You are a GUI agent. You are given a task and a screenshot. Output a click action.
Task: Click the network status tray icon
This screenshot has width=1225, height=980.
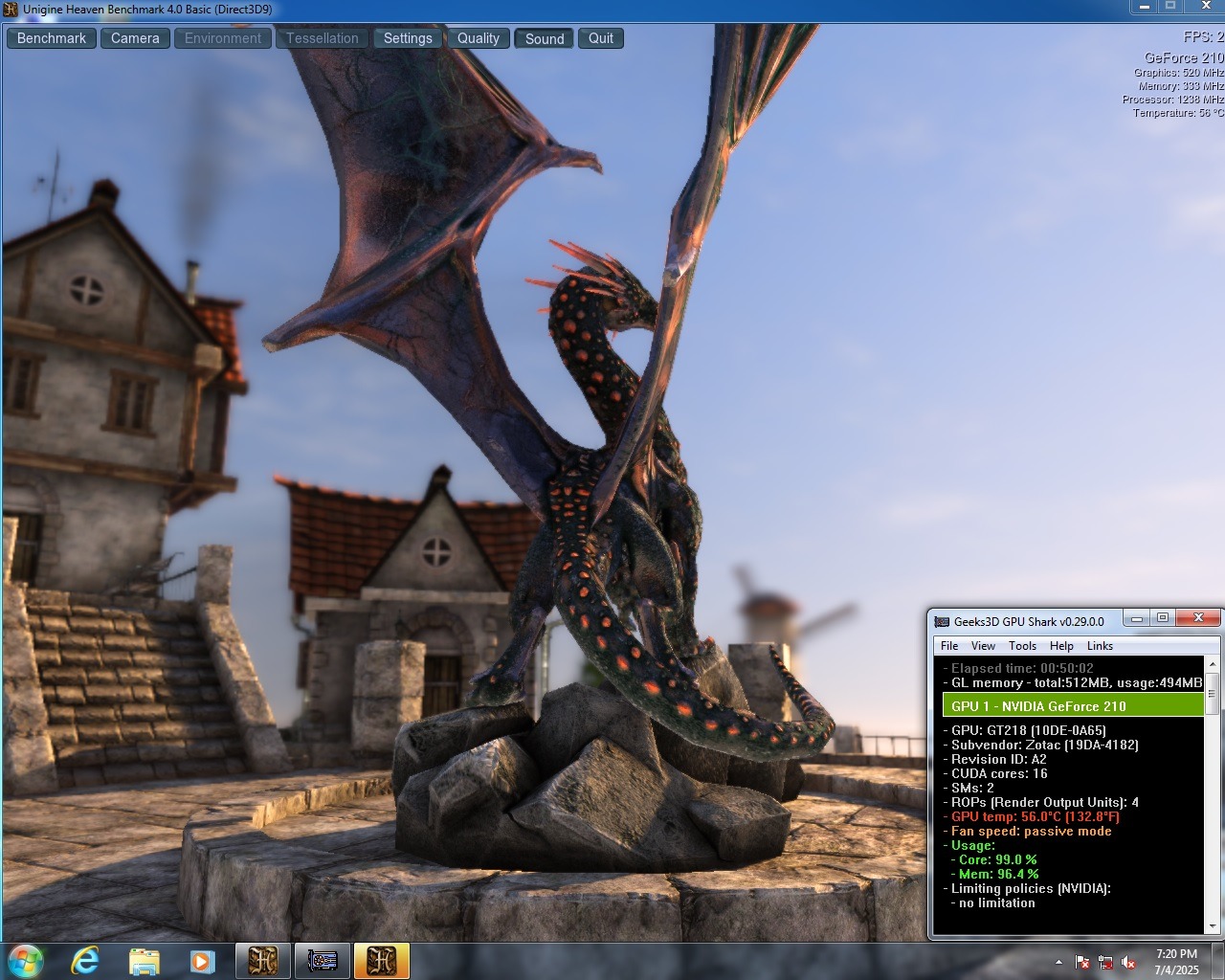click(x=1105, y=962)
